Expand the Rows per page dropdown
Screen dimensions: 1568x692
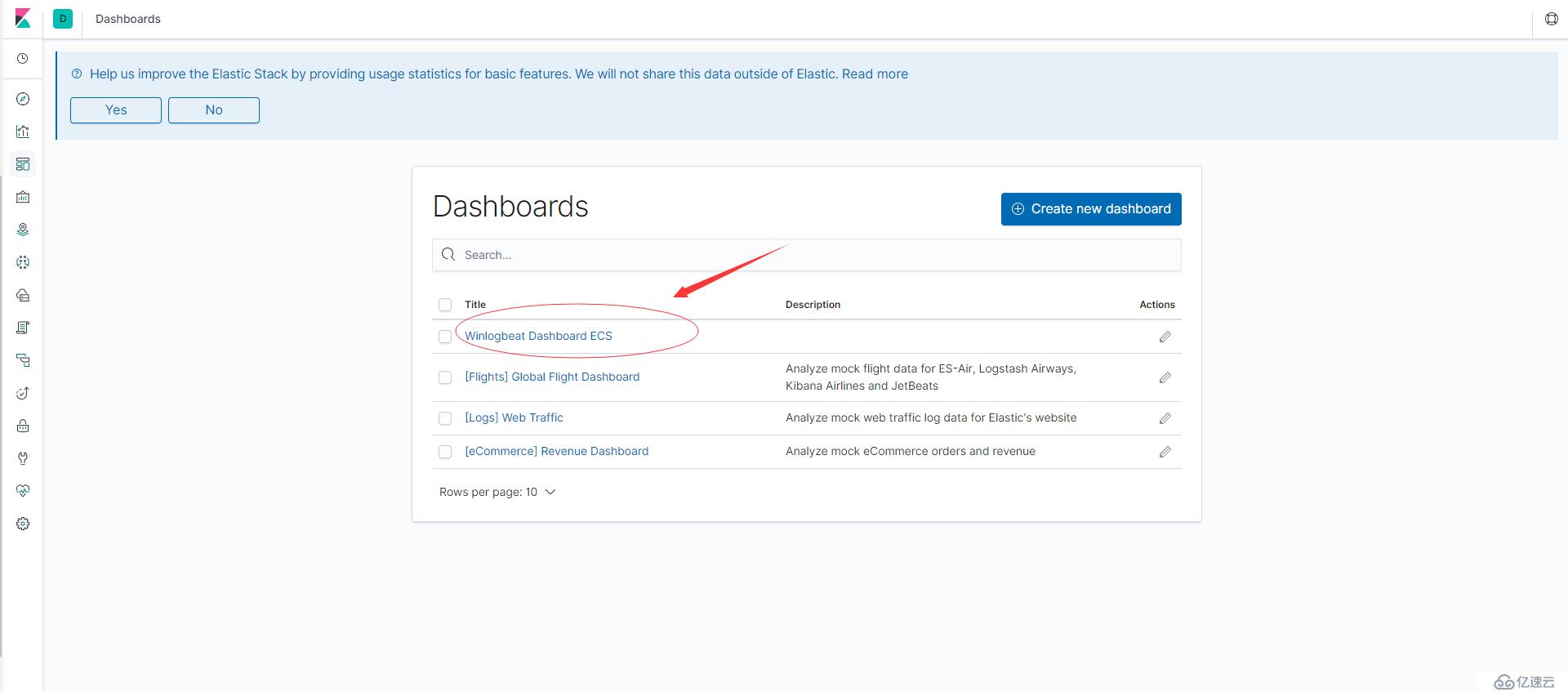pos(497,492)
